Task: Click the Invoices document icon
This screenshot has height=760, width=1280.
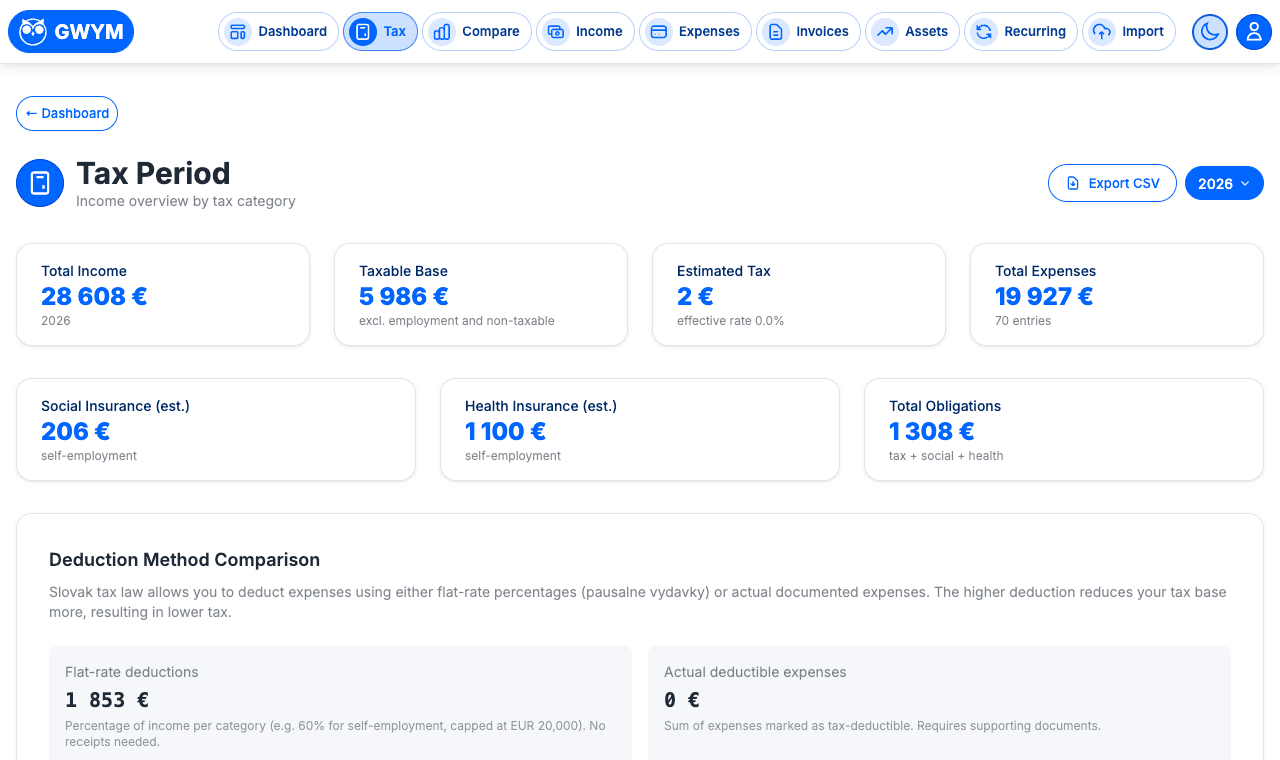Action: 776,32
